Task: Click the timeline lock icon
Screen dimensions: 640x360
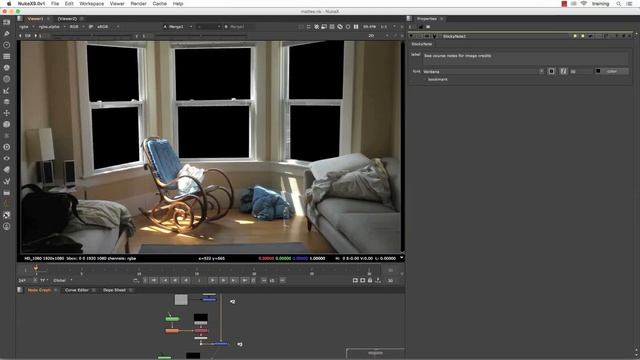Action: tap(370, 280)
